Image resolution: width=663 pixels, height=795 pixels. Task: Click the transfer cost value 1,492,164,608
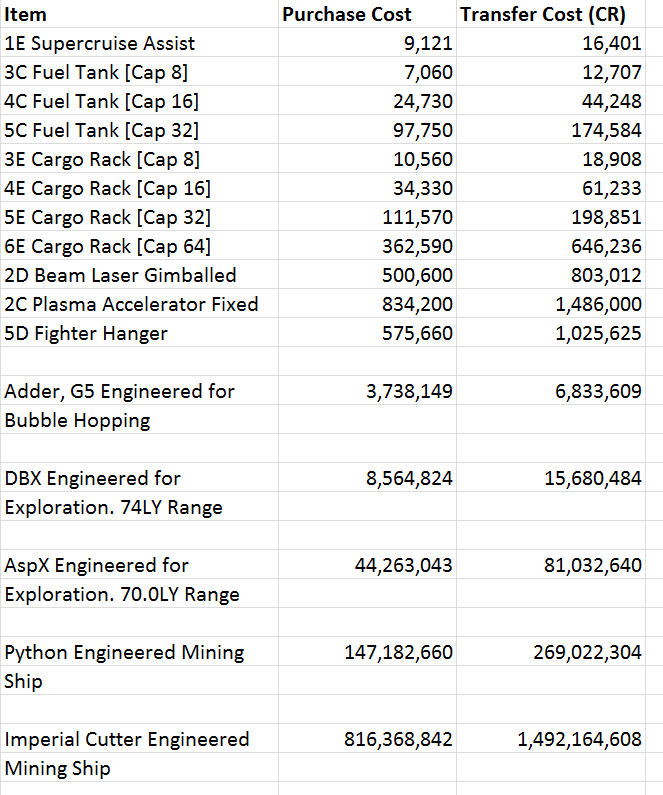[579, 739]
